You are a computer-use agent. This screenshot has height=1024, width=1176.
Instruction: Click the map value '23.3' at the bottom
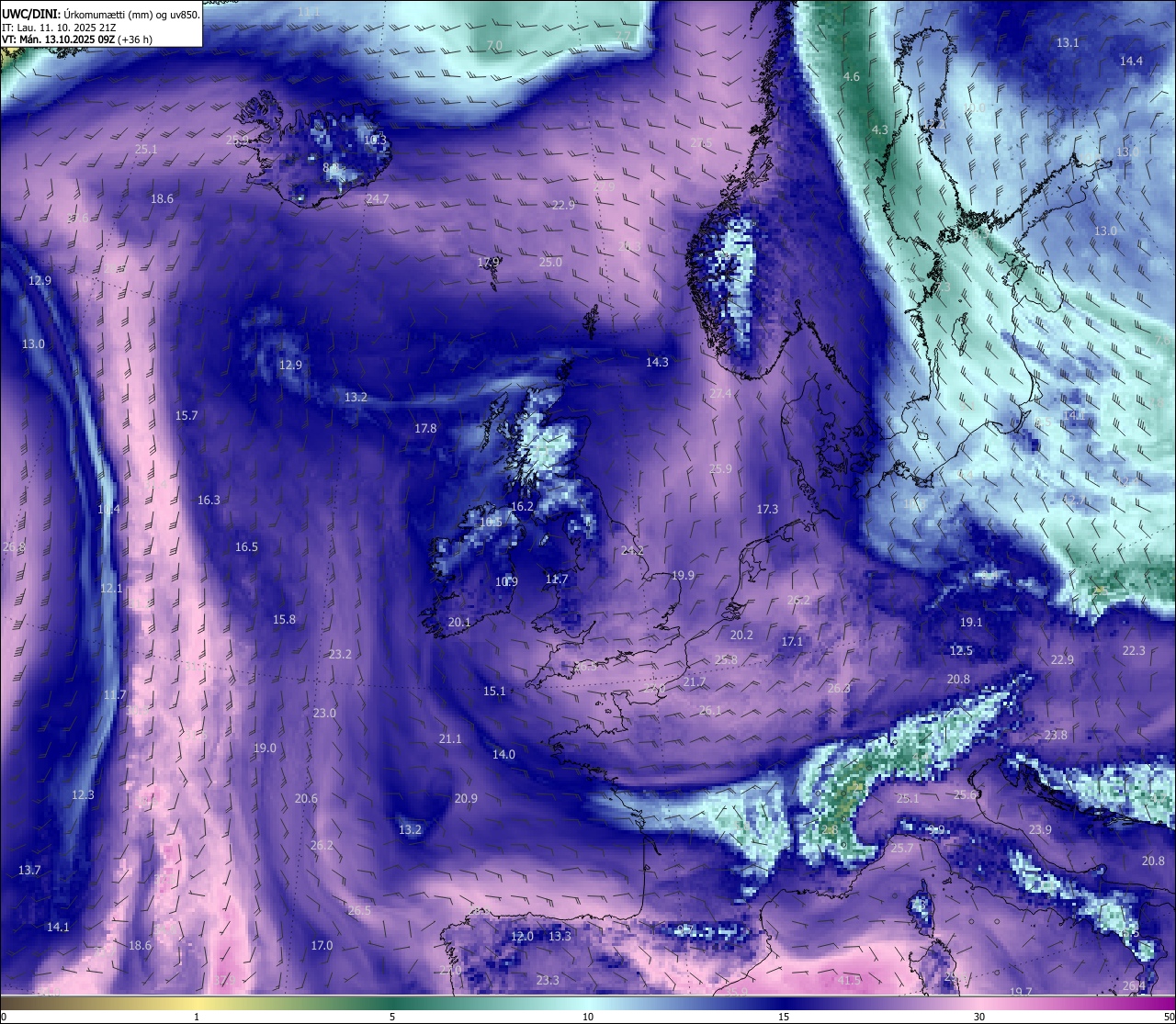[x=548, y=980]
